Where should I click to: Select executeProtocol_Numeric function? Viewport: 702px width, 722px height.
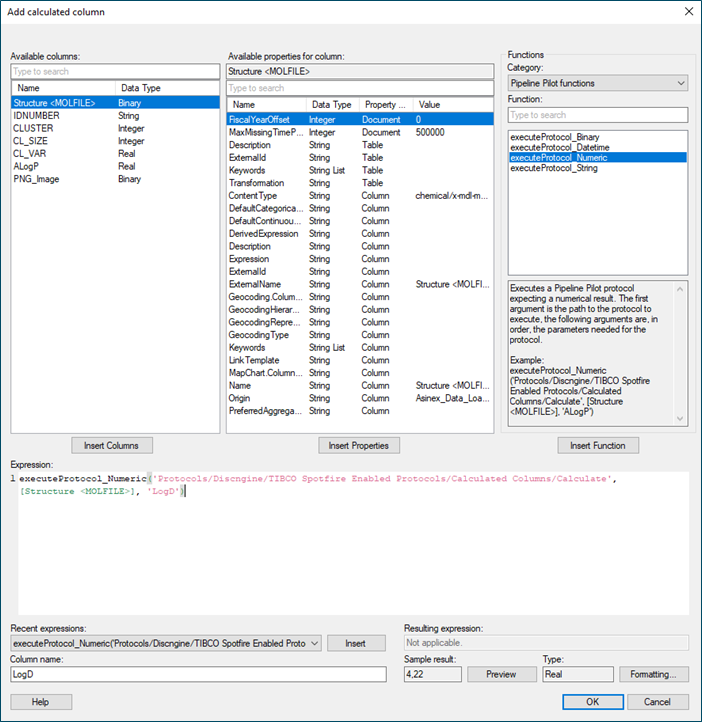coord(598,157)
